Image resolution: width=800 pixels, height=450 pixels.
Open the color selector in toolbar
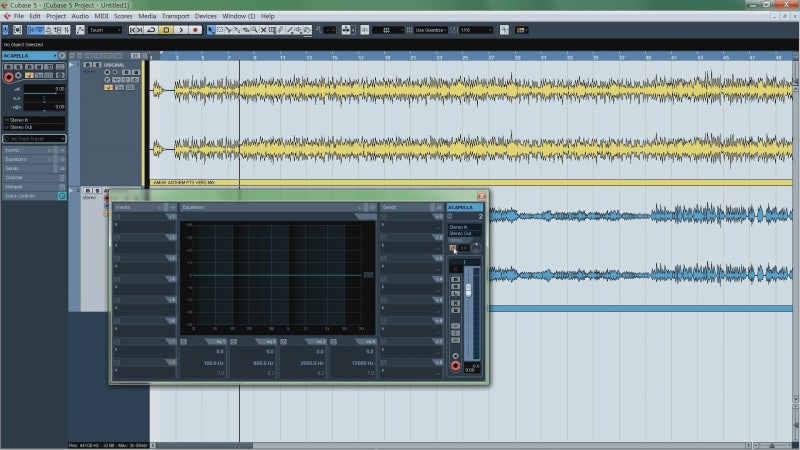coord(521,30)
